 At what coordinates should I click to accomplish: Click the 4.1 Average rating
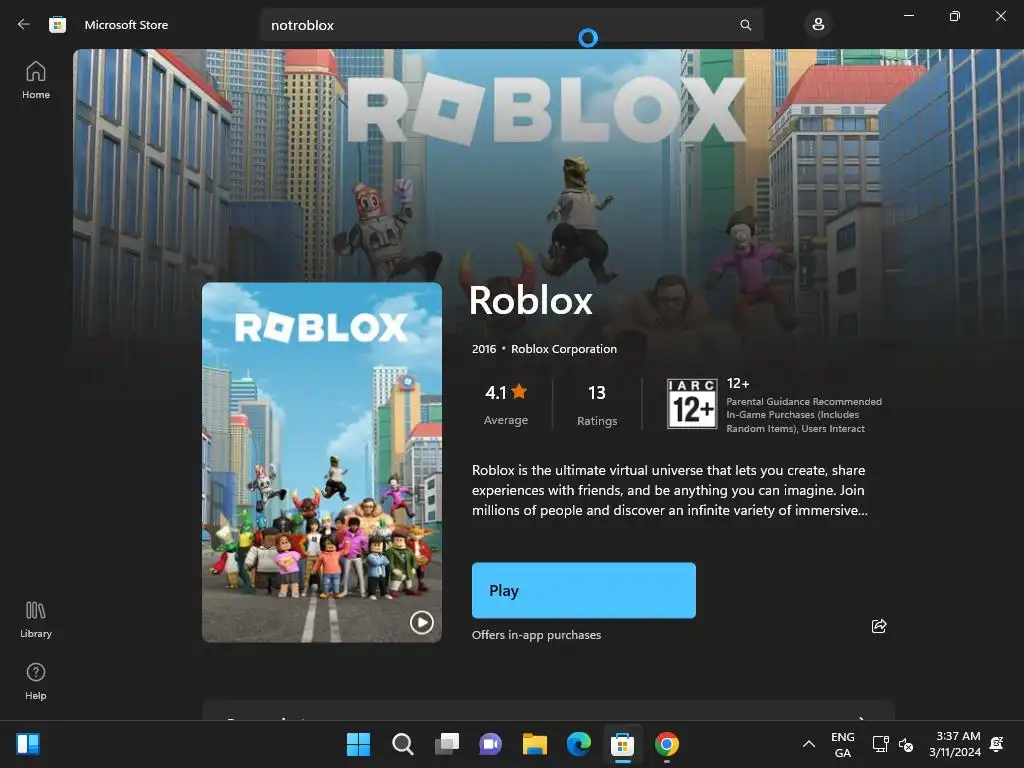click(x=506, y=404)
